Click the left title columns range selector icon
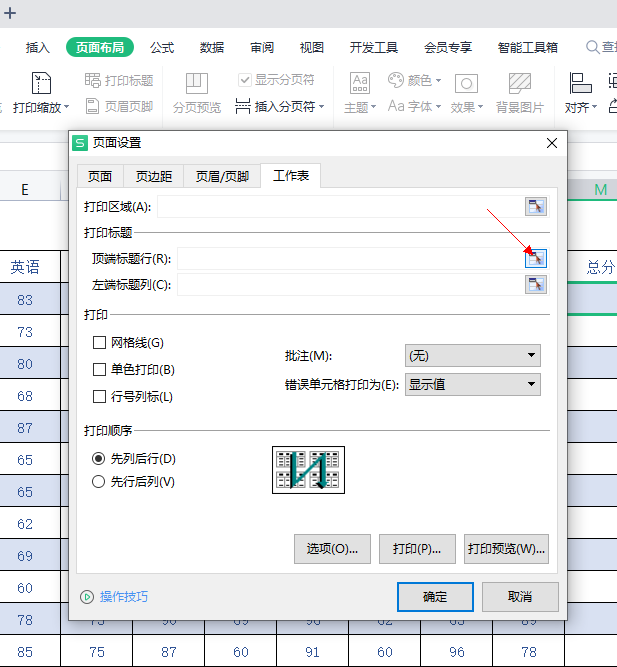This screenshot has height=667, width=617. [x=536, y=285]
